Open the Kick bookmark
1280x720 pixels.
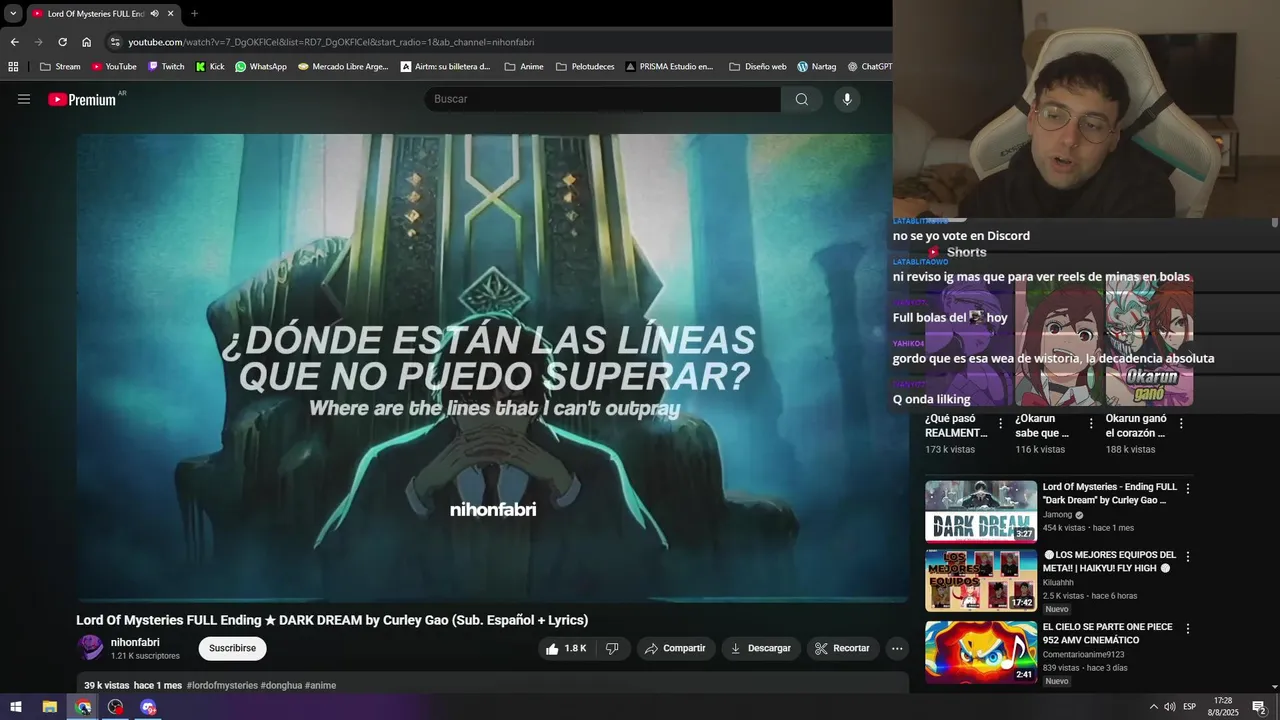[x=210, y=67]
